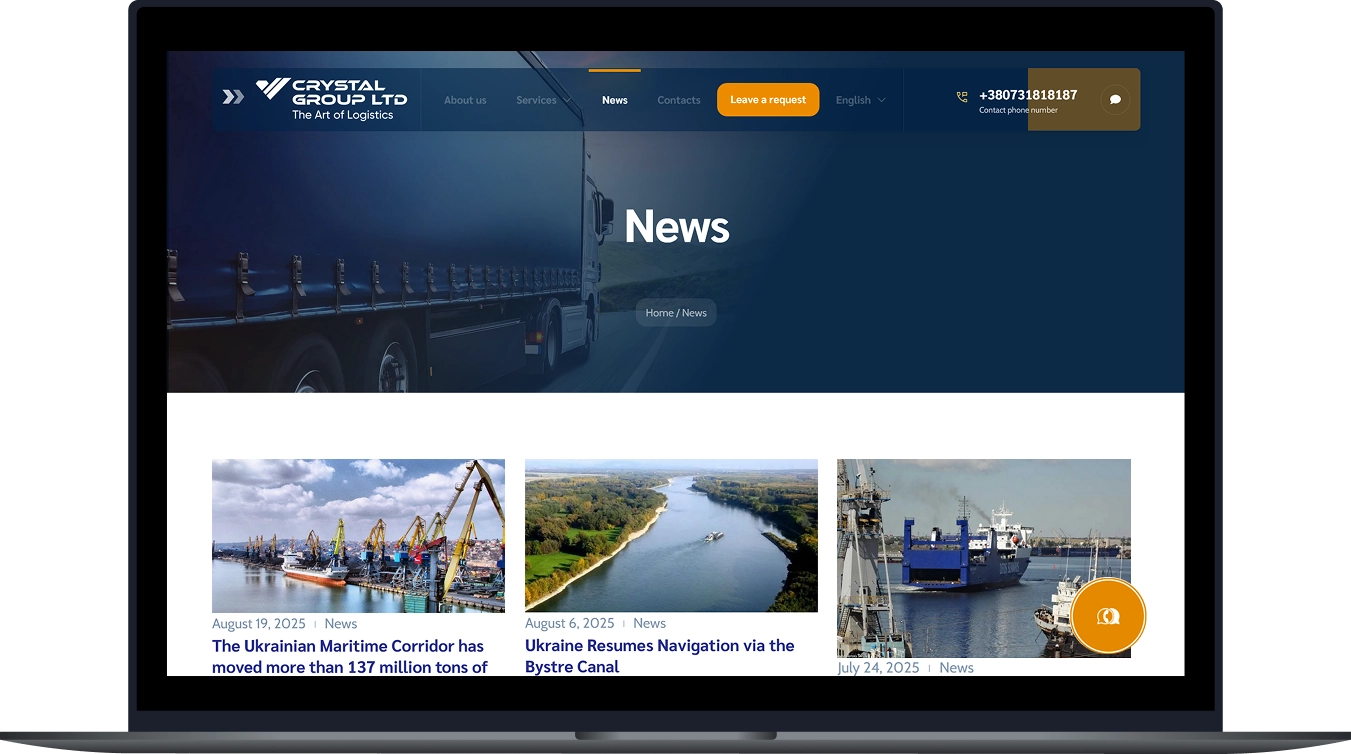Select the News navigation item

pyautogui.click(x=615, y=100)
